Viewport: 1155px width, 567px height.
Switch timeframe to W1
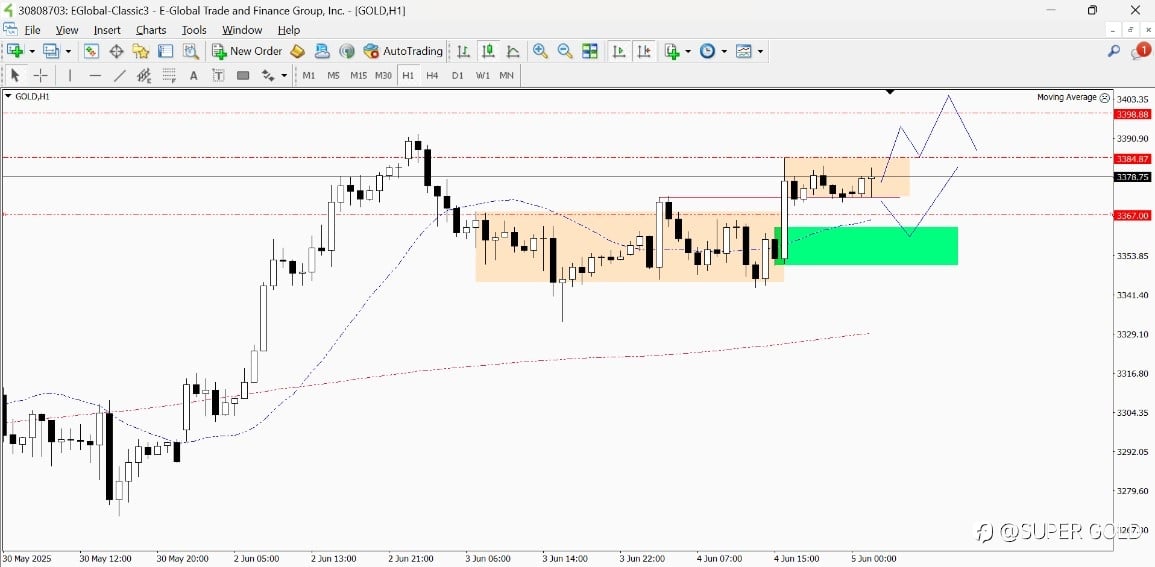(x=482, y=75)
